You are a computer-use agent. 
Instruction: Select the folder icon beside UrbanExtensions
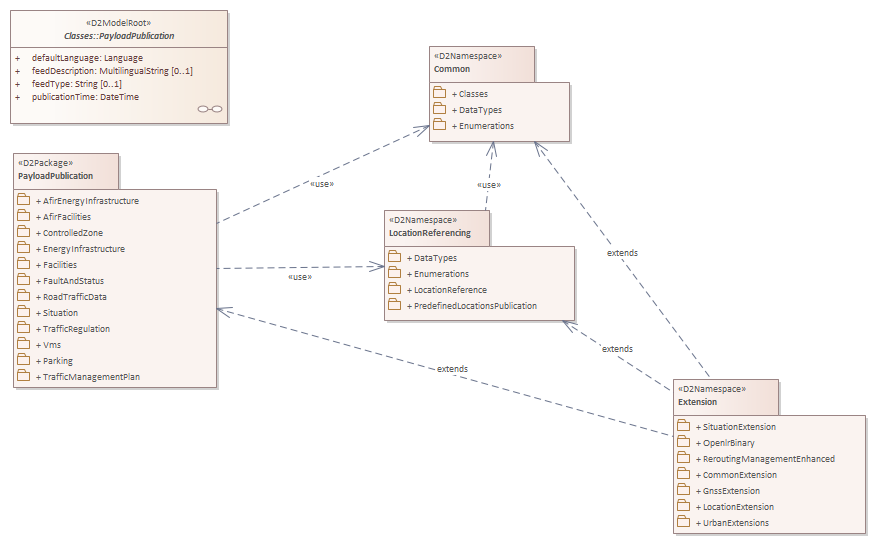(x=684, y=522)
